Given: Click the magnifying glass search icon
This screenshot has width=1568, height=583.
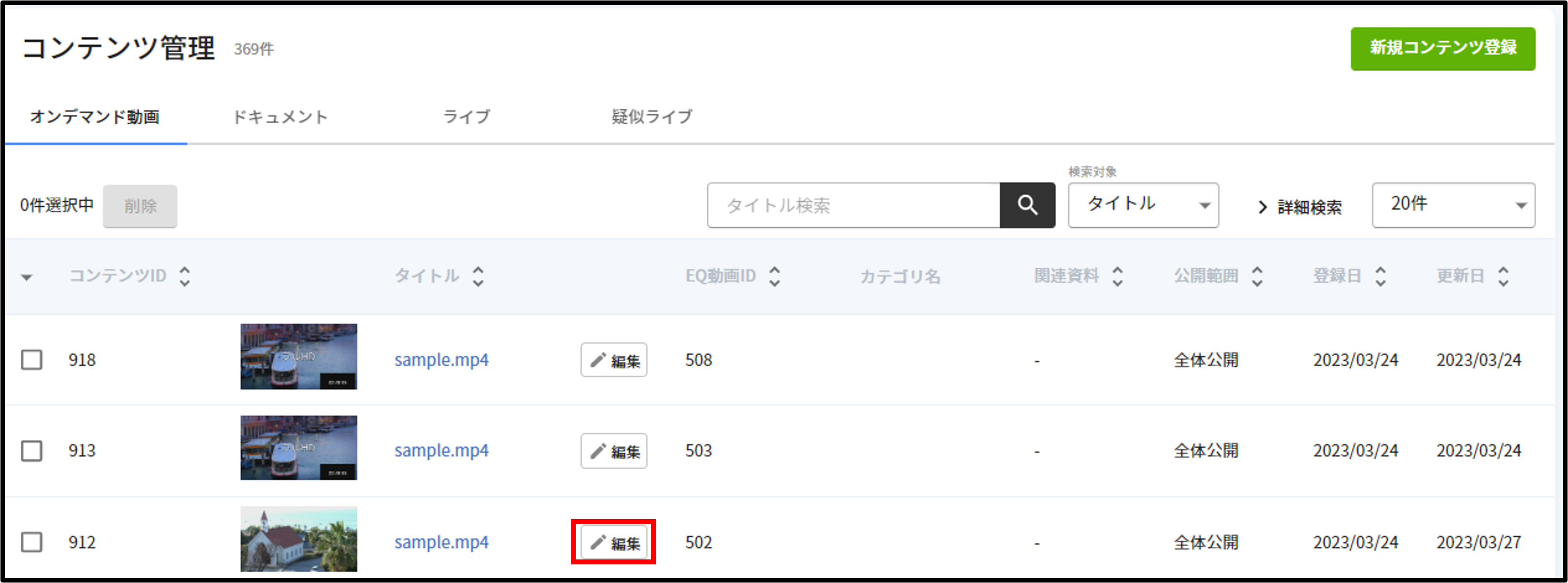Looking at the screenshot, I should [1028, 205].
